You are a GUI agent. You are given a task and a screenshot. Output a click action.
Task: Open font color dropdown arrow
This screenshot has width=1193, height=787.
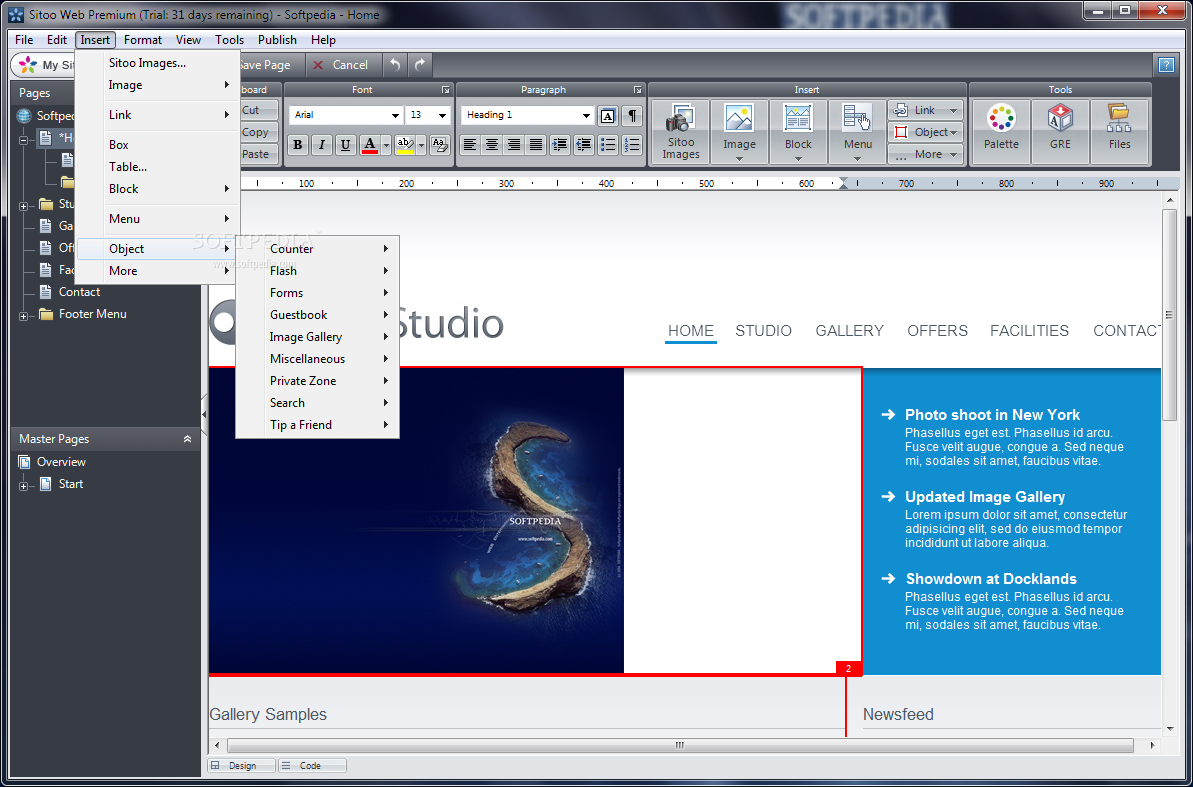387,144
